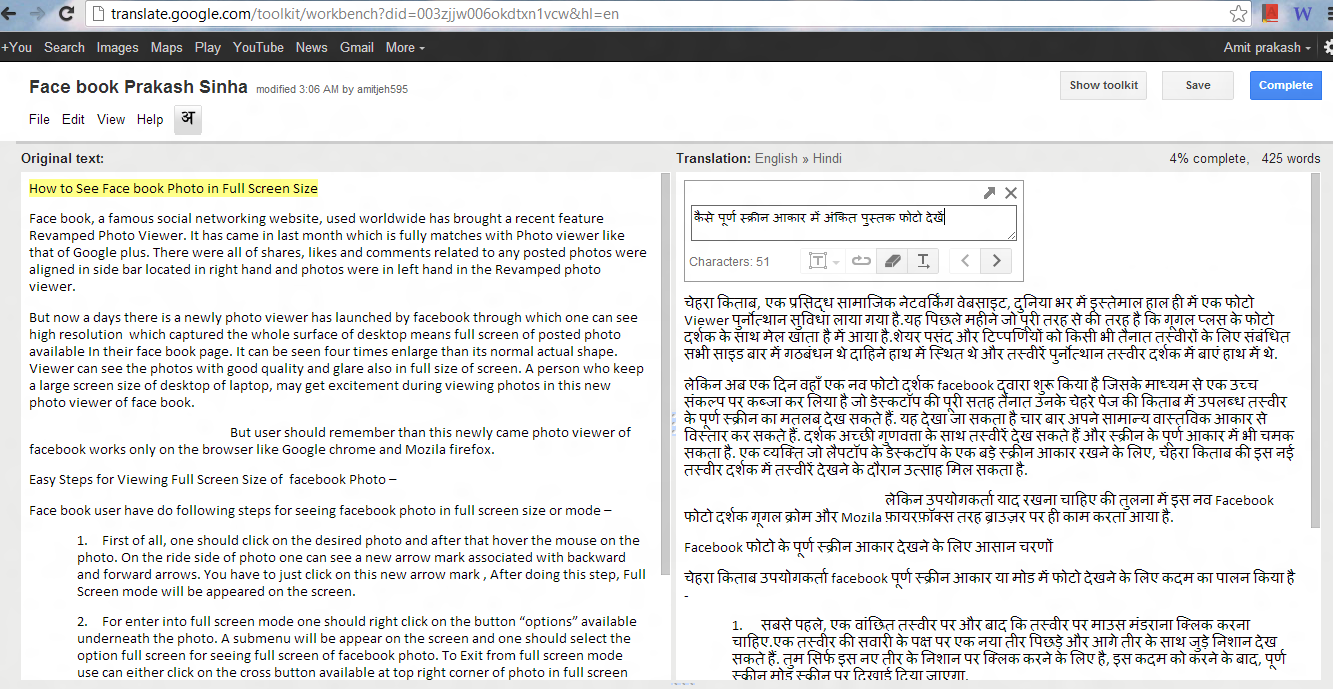Image resolution: width=1333 pixels, height=689 pixels.
Task: Click the insert source text icon
Action: [924, 260]
